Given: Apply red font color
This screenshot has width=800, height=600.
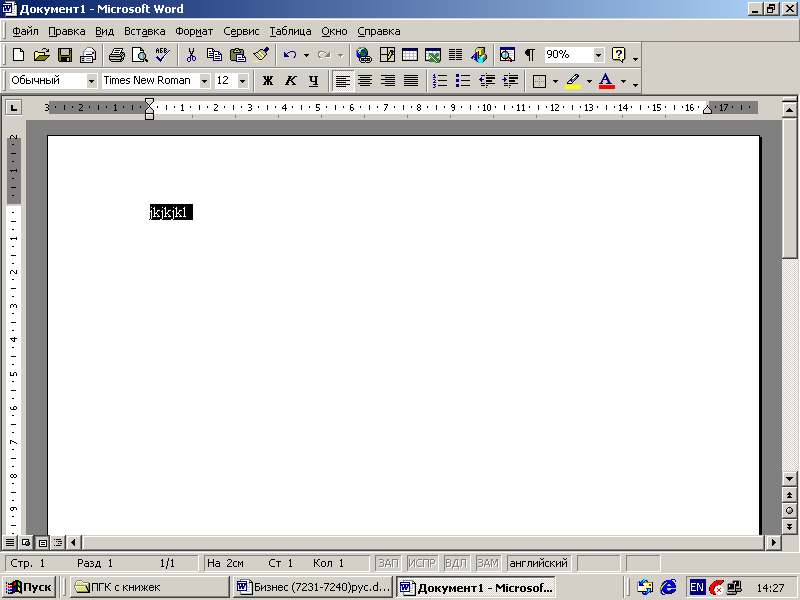Looking at the screenshot, I should click(x=606, y=81).
